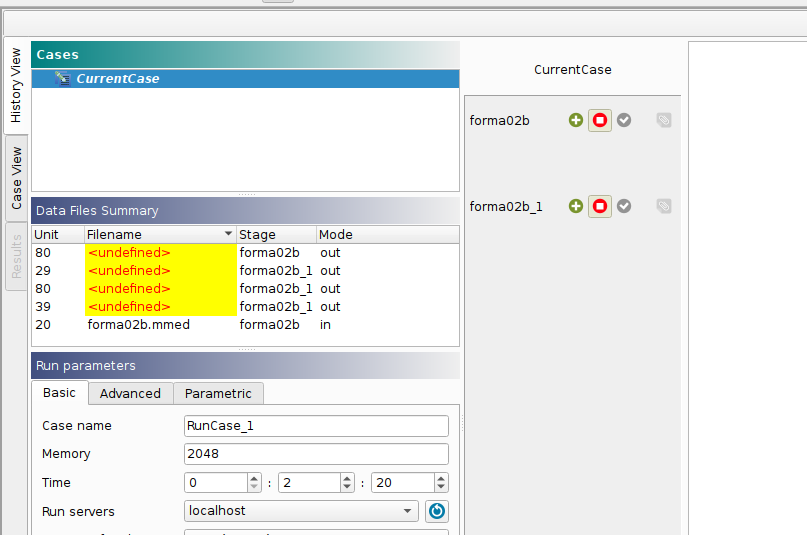Switch to Case View side tab
807x535 pixels.
(x=17, y=179)
